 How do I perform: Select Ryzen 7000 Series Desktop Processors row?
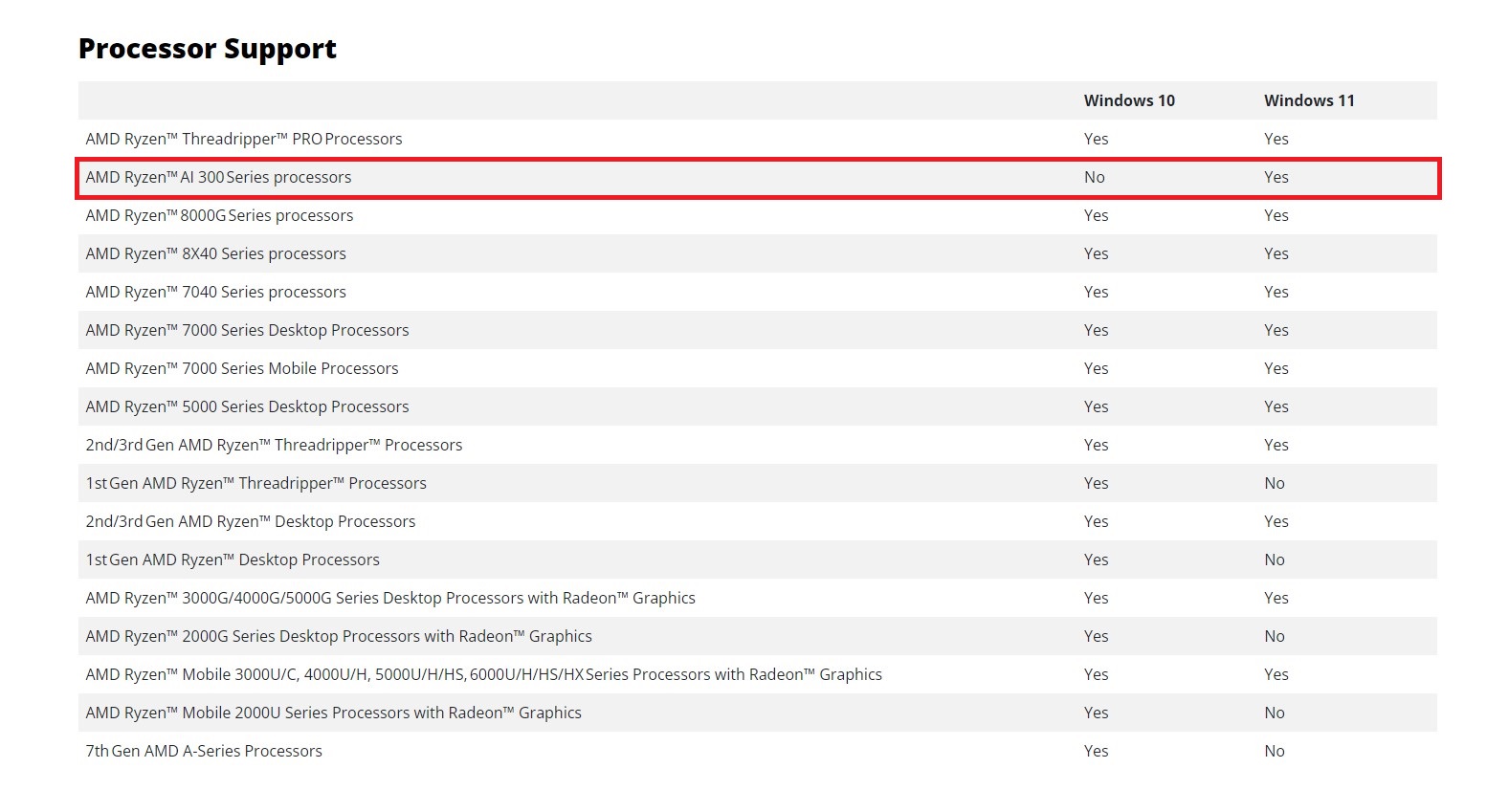coord(758,330)
